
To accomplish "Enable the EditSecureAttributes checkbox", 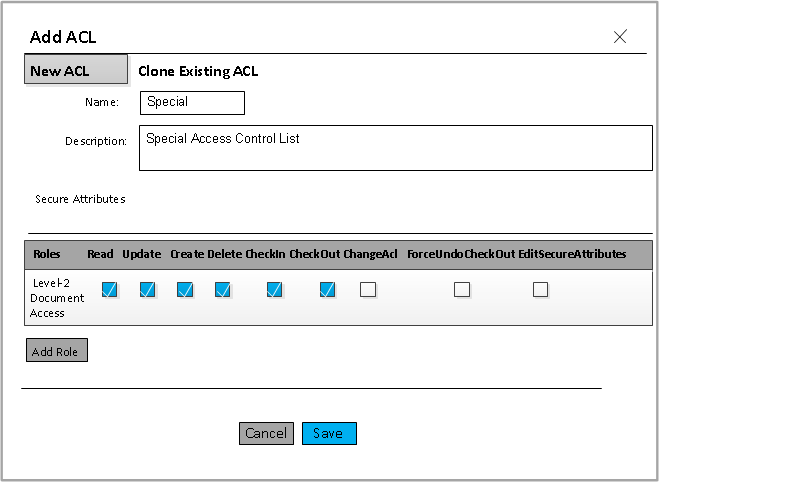I will tap(540, 290).
